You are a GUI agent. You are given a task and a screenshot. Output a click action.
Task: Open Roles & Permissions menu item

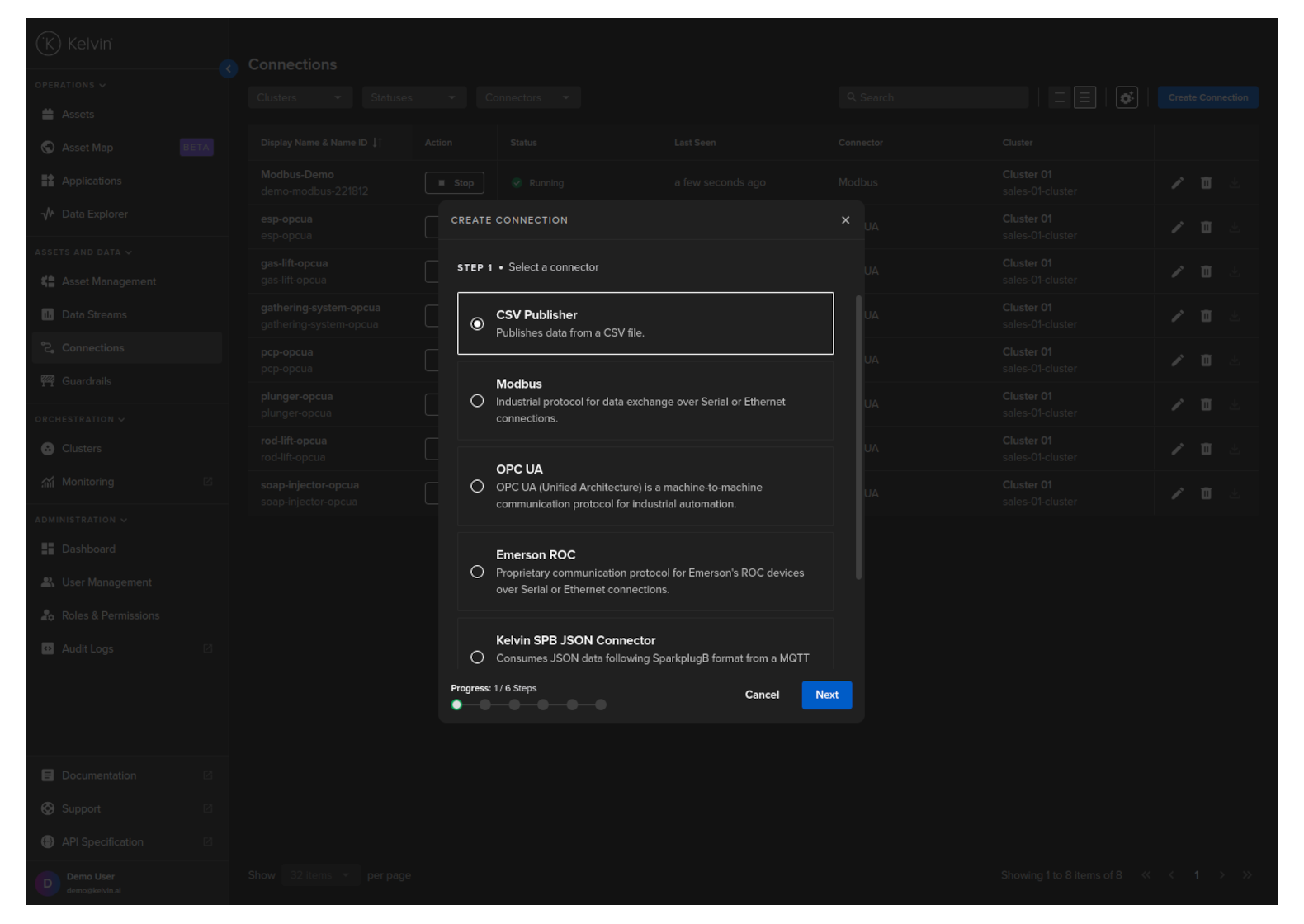pos(110,615)
